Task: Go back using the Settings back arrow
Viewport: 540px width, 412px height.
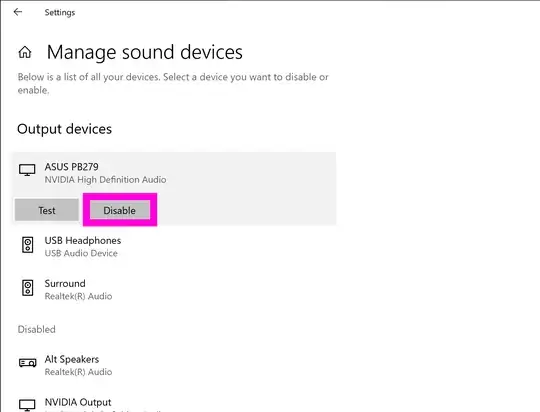Action: click(x=18, y=12)
